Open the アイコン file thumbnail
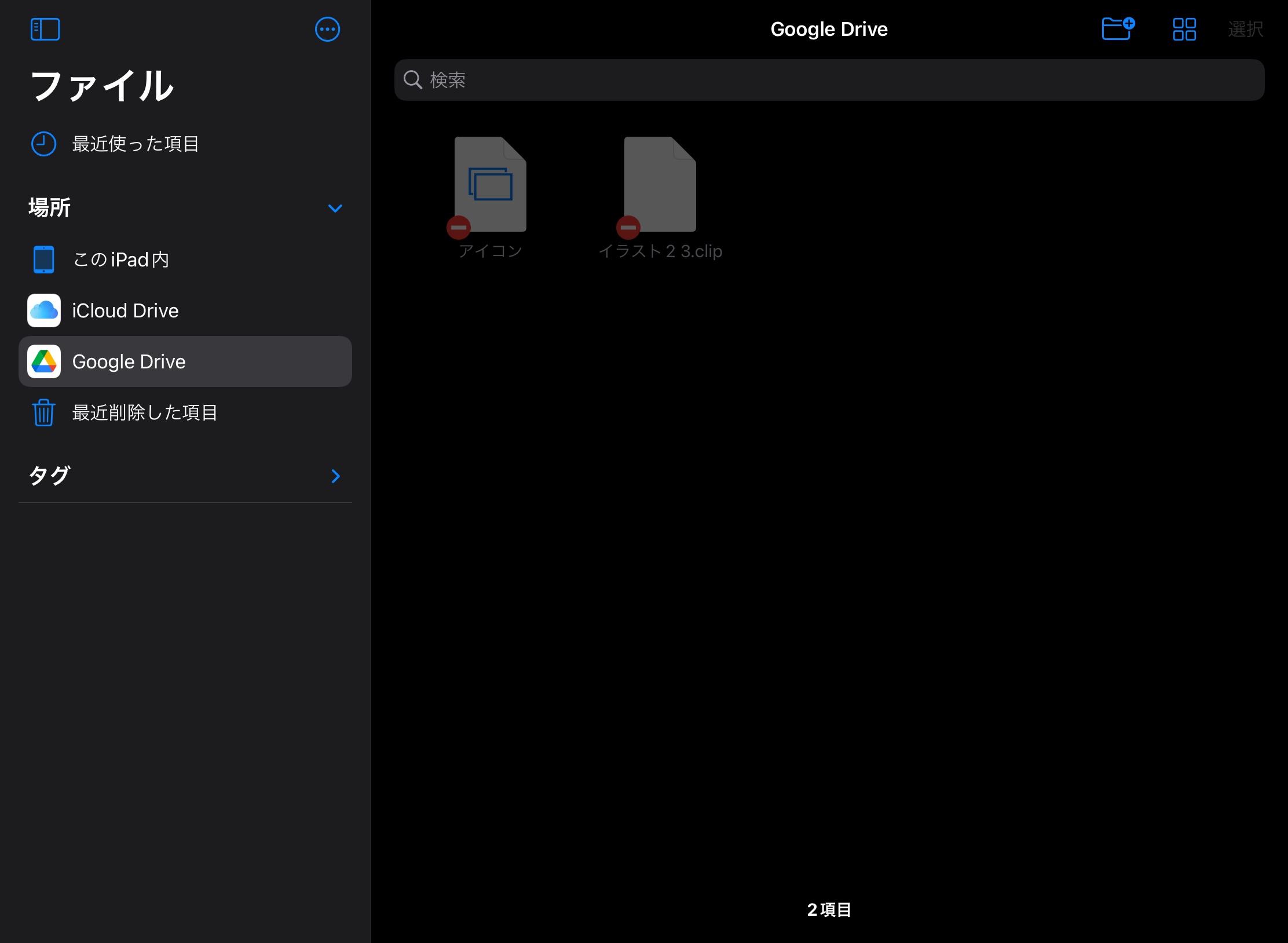Screen dimensions: 1288x943 coord(490,184)
